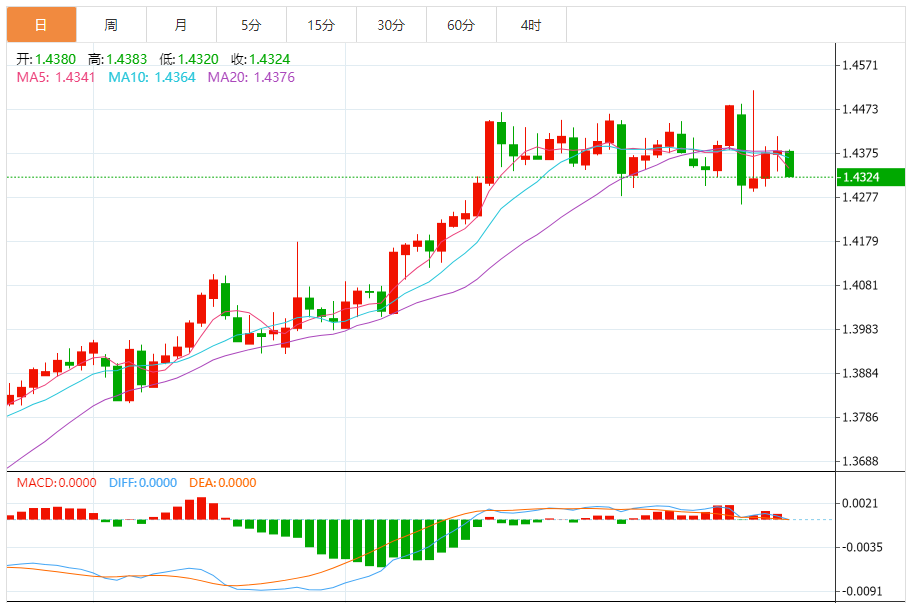909x603 pixels.
Task: Click the 1.3983 price axis label
Action: click(x=860, y=329)
